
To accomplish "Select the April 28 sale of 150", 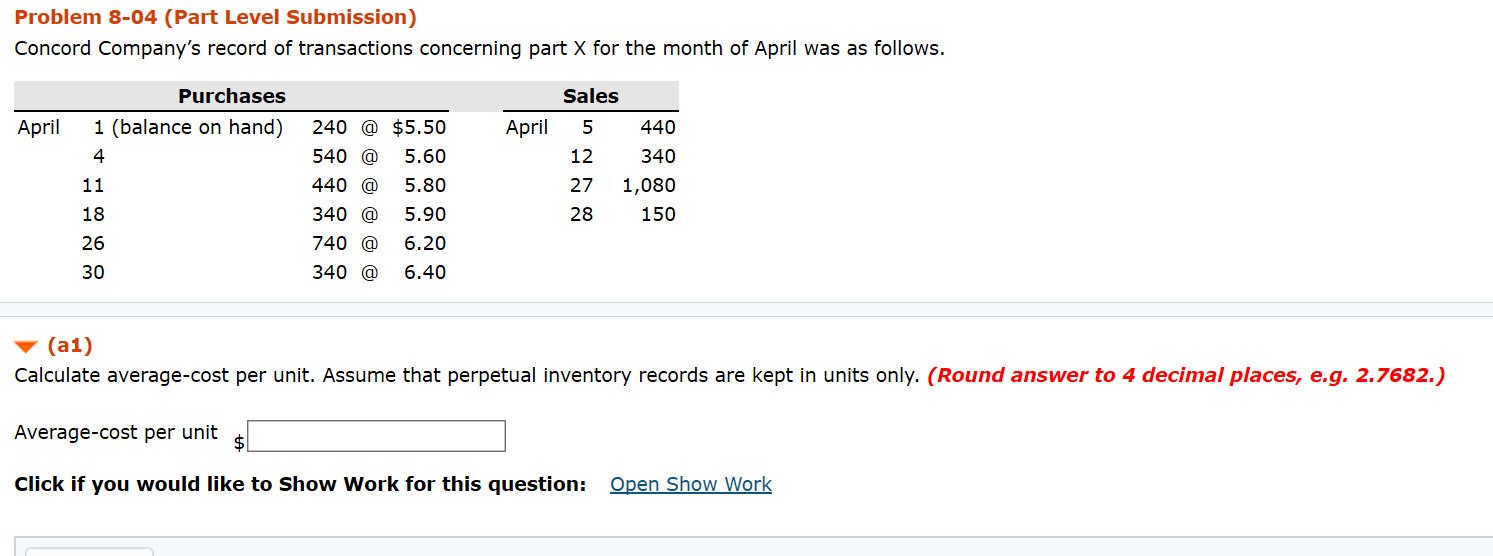I will (658, 214).
